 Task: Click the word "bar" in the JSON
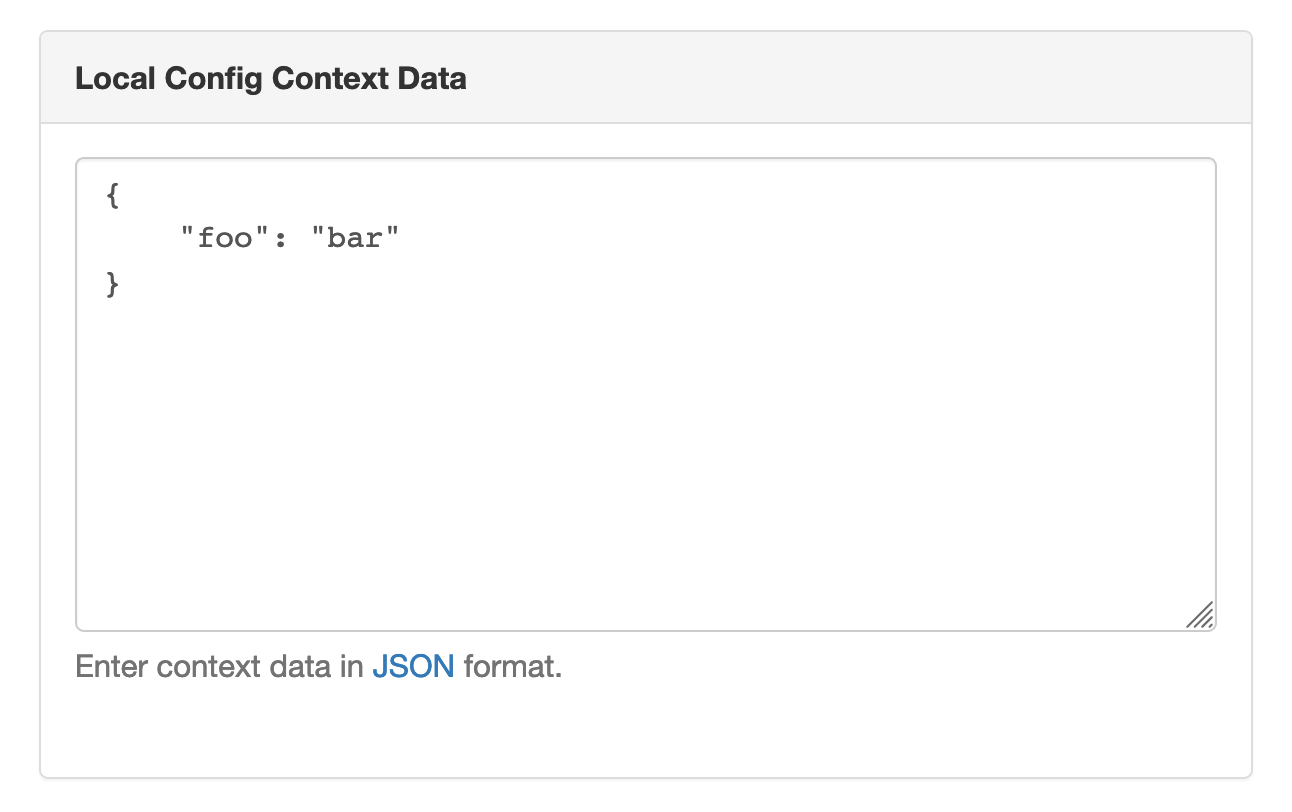click(356, 237)
